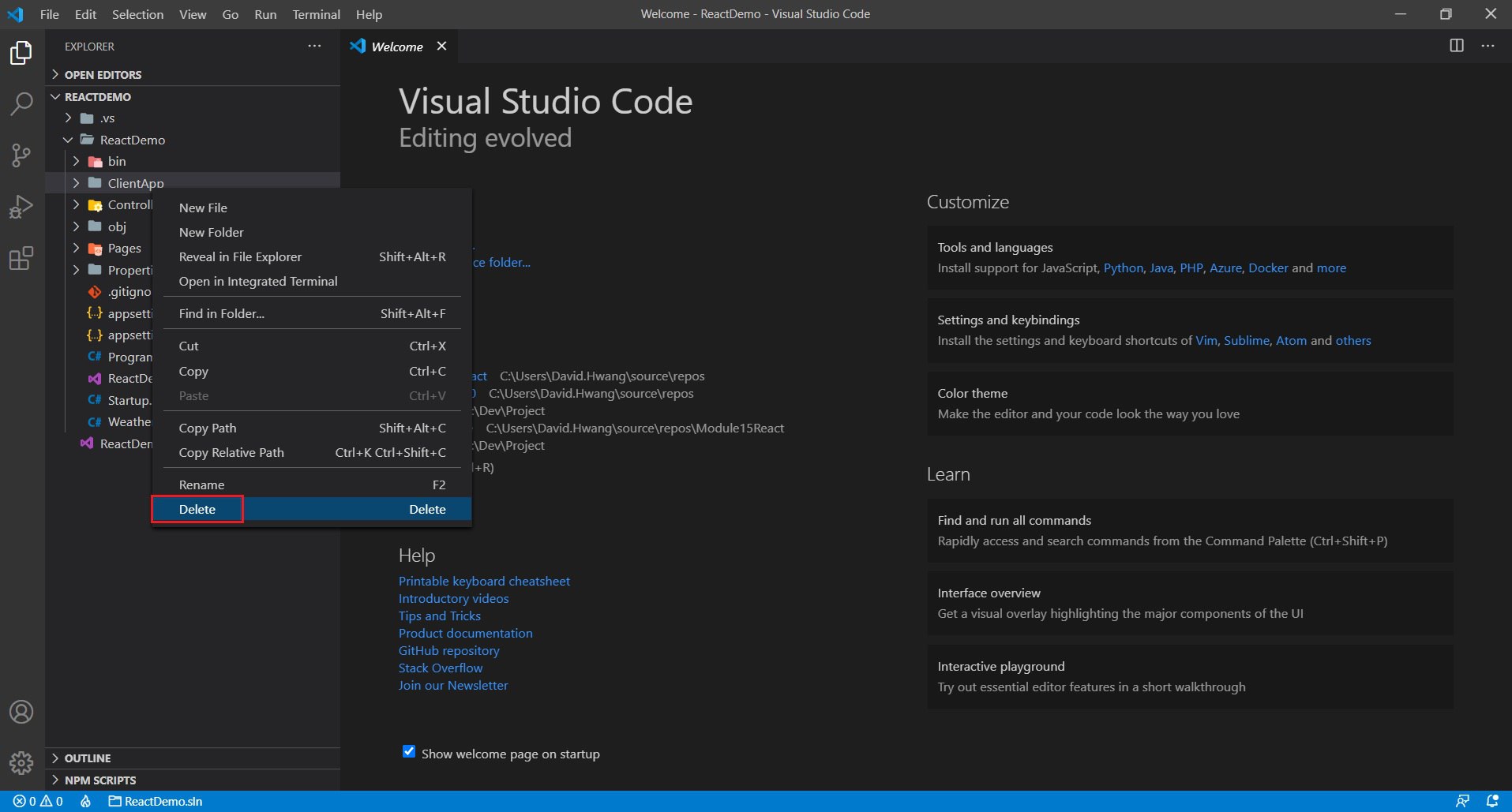Click the flame icon in status bar
The width and height of the screenshot is (1512, 812).
tap(85, 801)
